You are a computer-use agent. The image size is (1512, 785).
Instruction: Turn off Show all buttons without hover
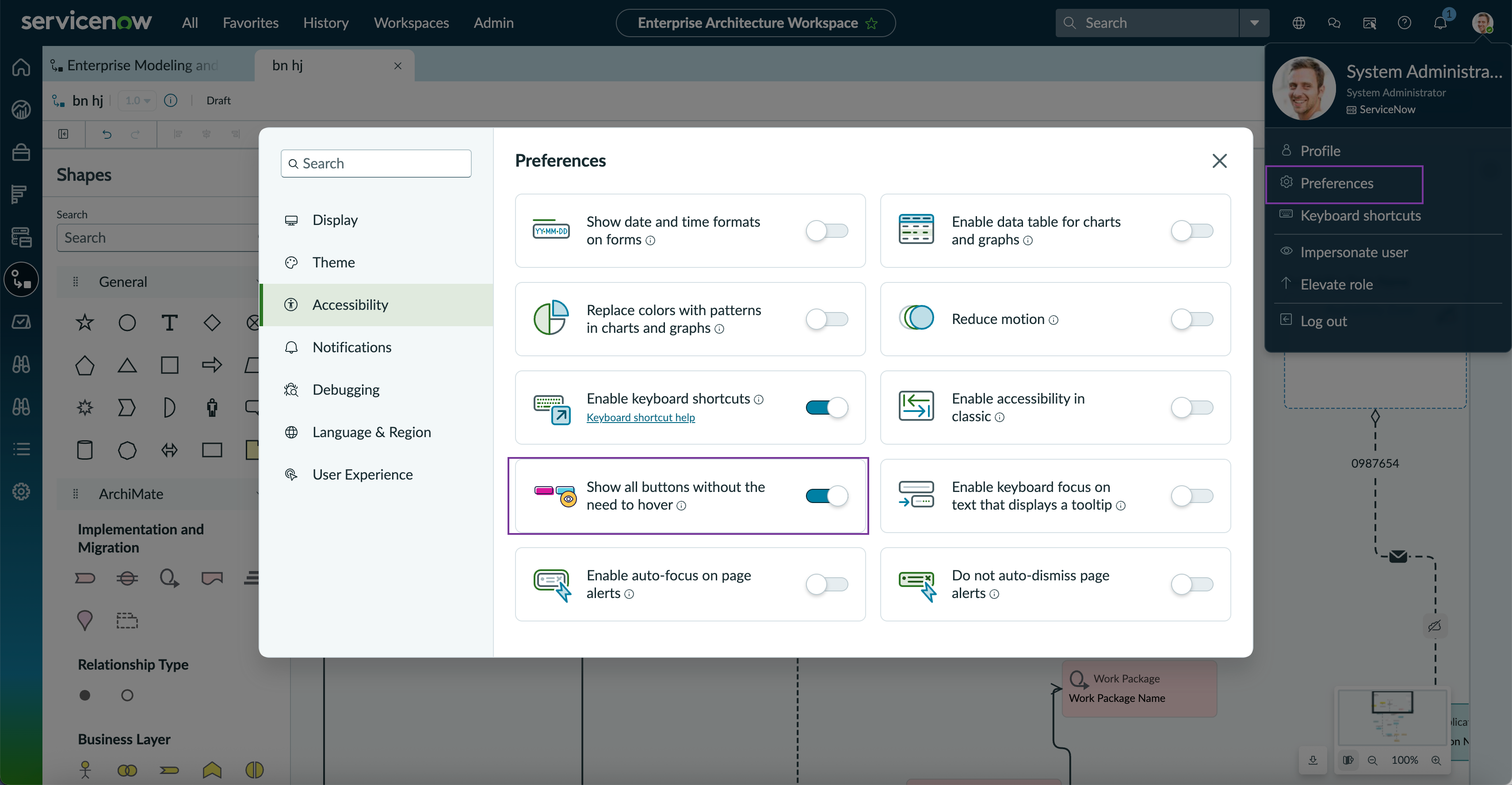[x=827, y=496]
